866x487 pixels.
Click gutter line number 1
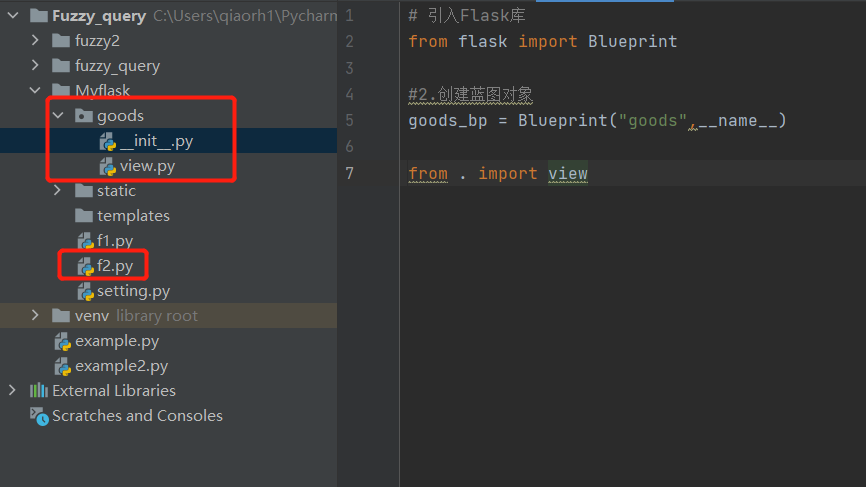(x=349, y=15)
